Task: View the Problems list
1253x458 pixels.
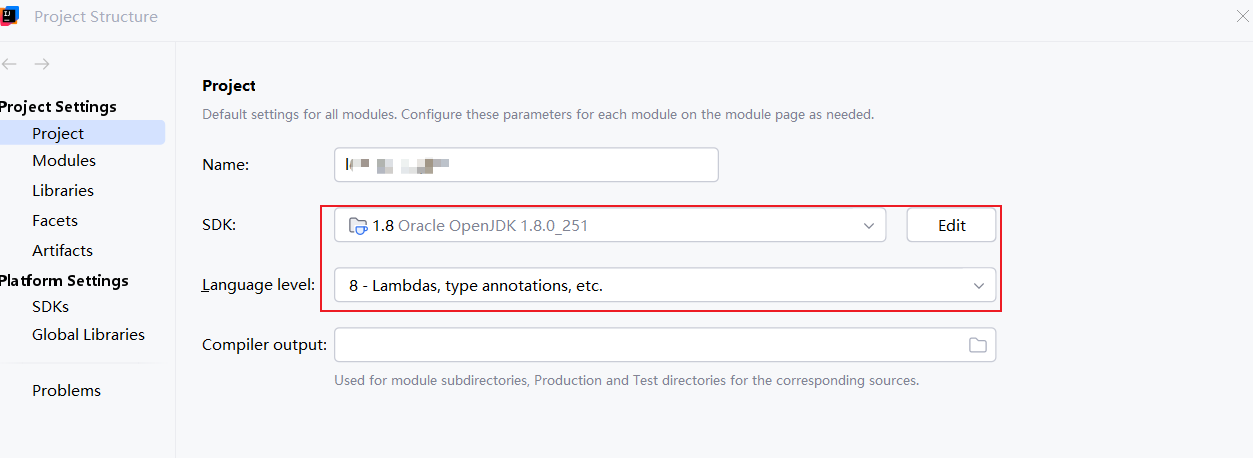Action: [66, 391]
